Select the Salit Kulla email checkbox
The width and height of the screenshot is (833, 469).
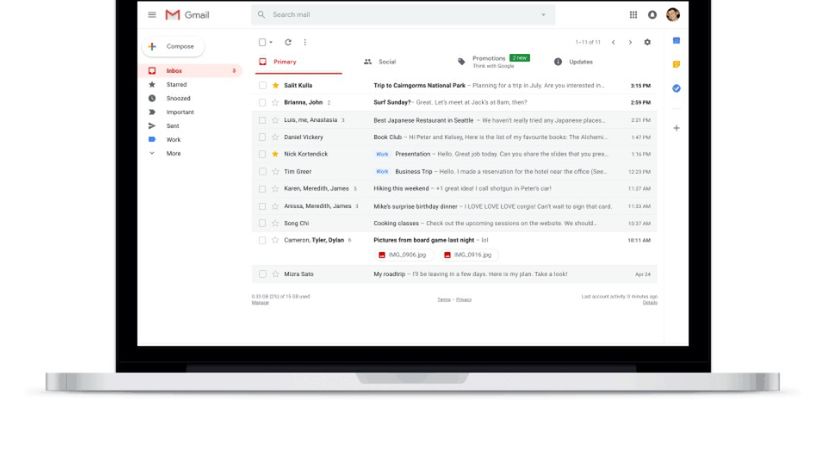click(262, 86)
